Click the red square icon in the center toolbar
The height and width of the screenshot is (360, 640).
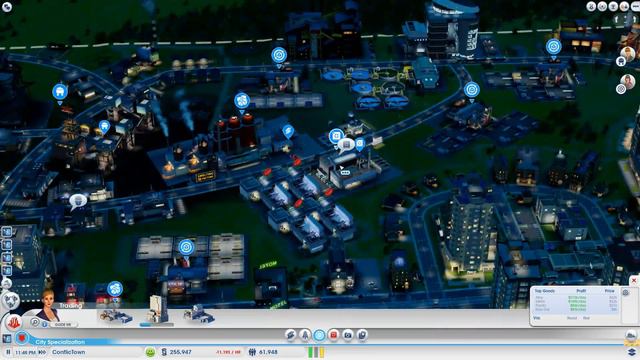click(333, 335)
